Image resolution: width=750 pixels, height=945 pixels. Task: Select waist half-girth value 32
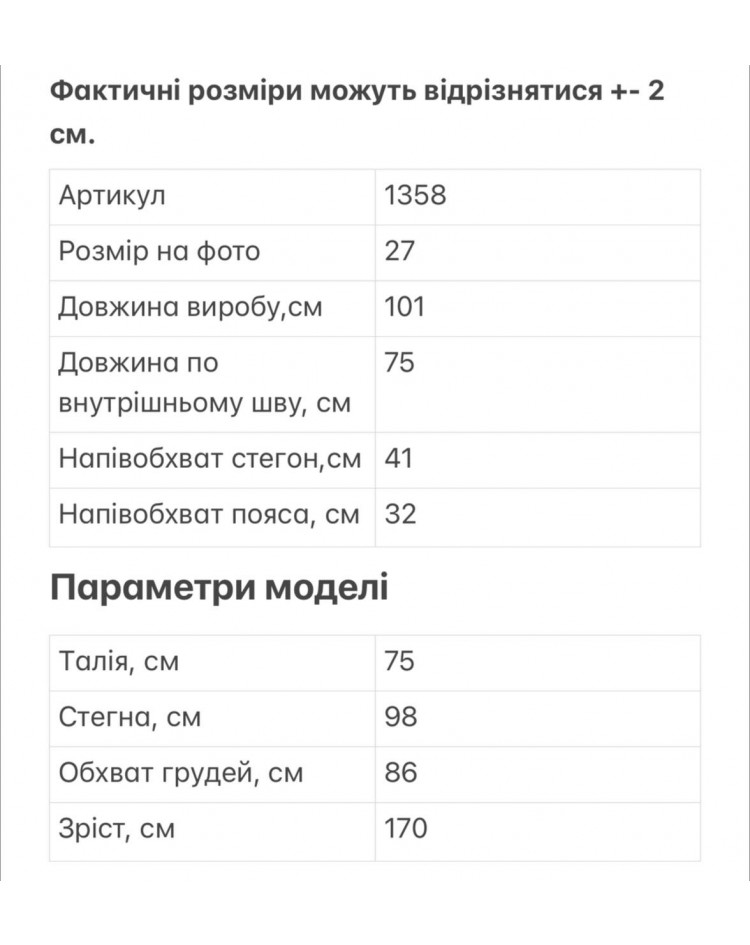coord(400,514)
